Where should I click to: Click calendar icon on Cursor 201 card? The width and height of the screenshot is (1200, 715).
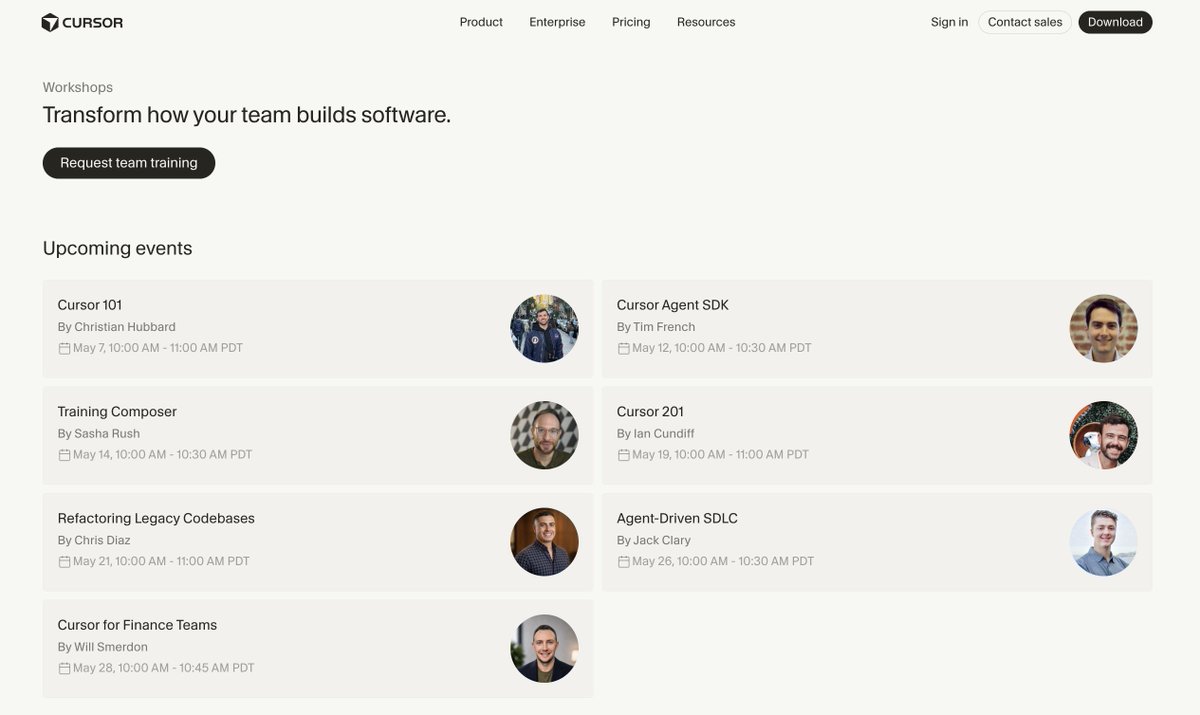click(x=623, y=455)
